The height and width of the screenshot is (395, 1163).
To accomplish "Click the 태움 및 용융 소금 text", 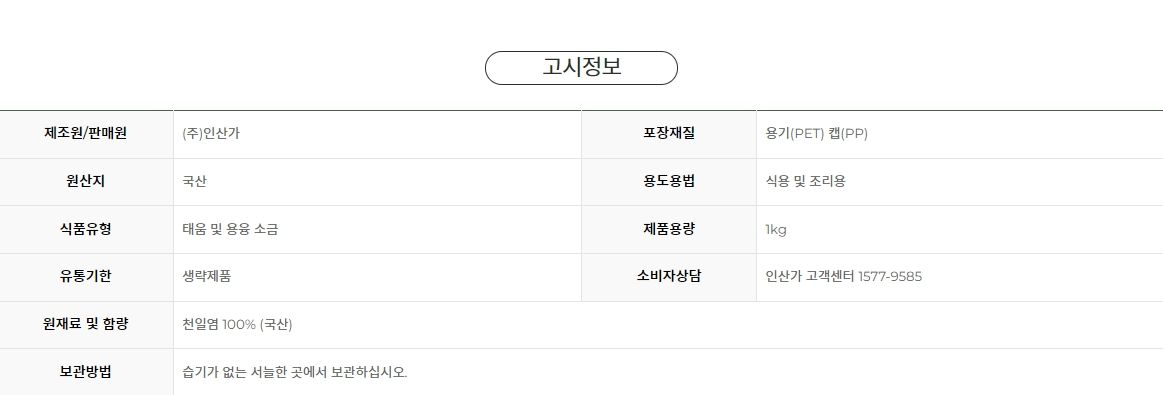I will pos(230,229).
